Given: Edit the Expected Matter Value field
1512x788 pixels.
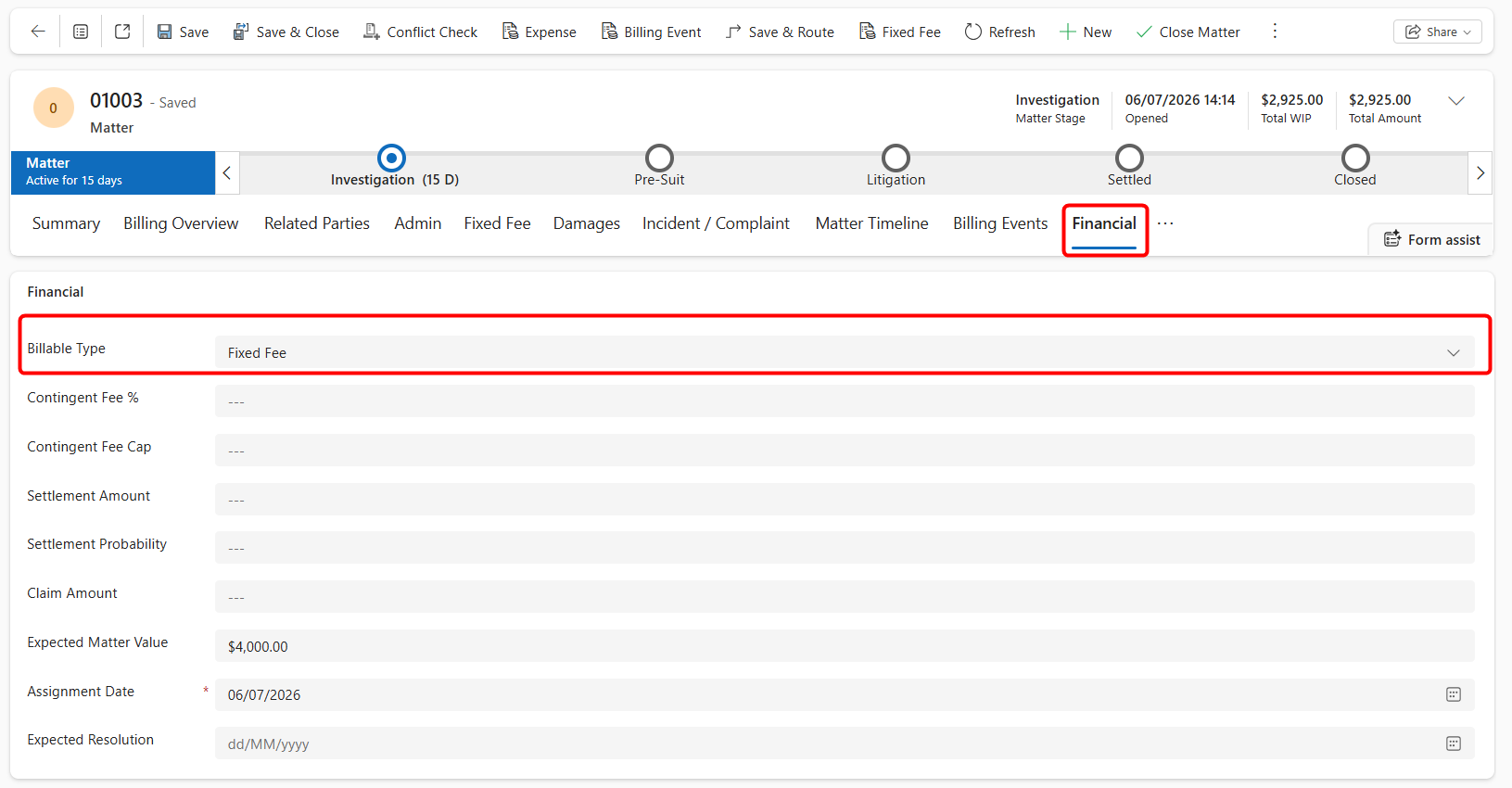Looking at the screenshot, I should coord(845,646).
